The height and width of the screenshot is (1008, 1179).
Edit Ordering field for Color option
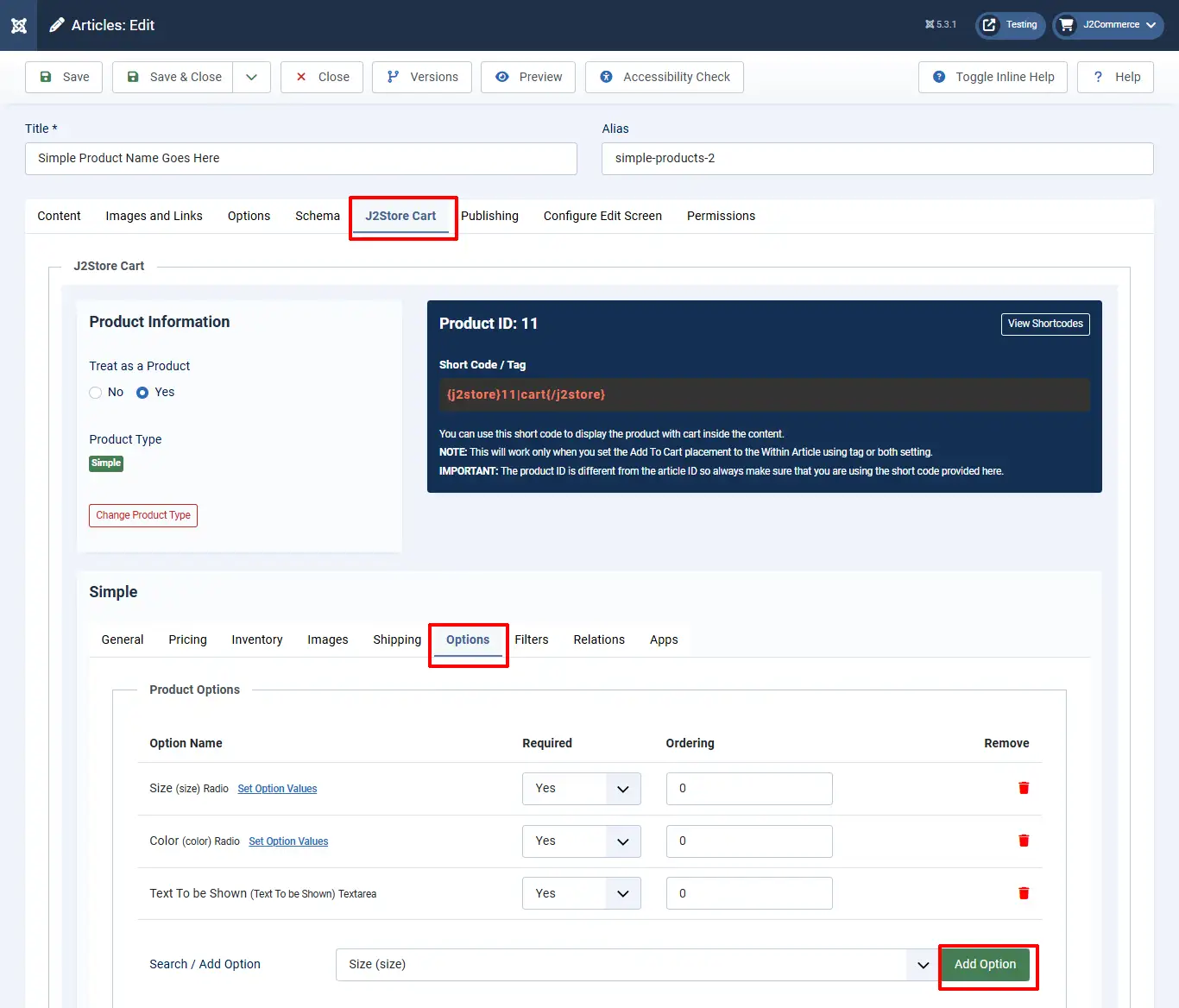[x=749, y=841]
